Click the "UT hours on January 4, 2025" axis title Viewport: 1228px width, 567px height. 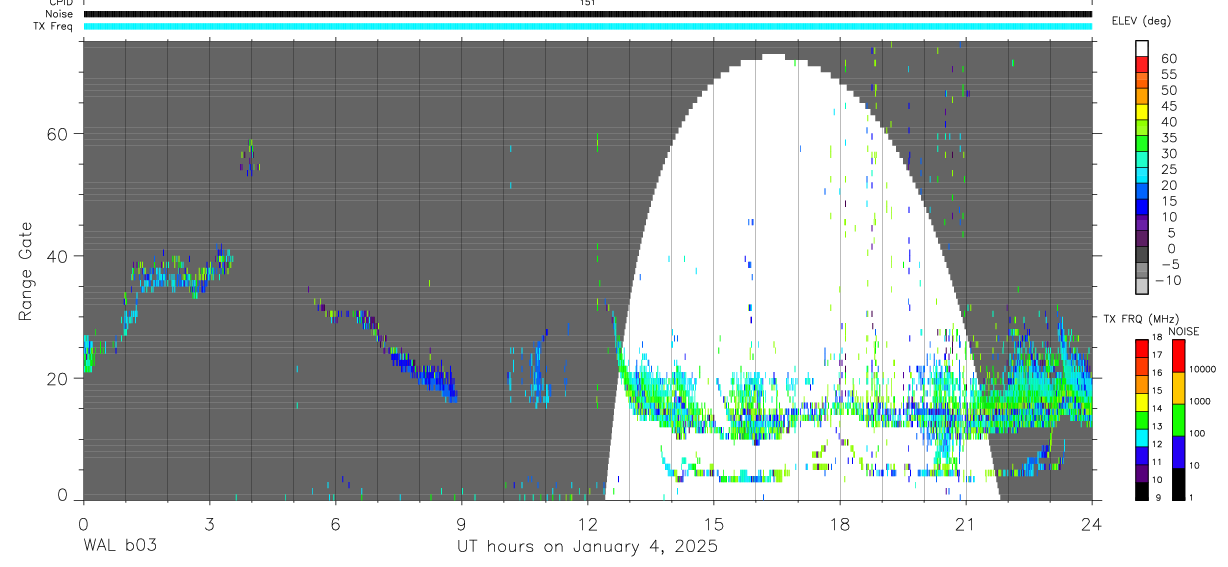click(x=587, y=547)
